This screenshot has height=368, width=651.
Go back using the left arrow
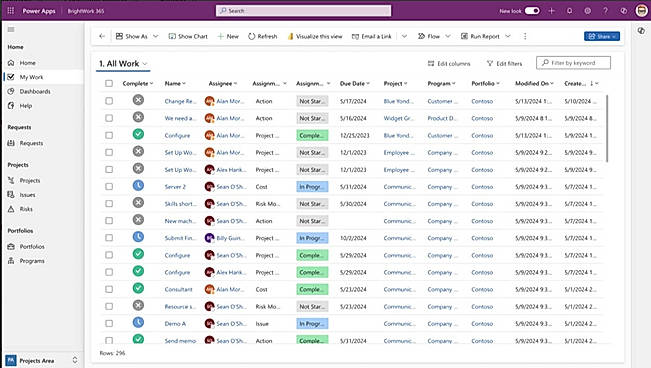[x=102, y=36]
